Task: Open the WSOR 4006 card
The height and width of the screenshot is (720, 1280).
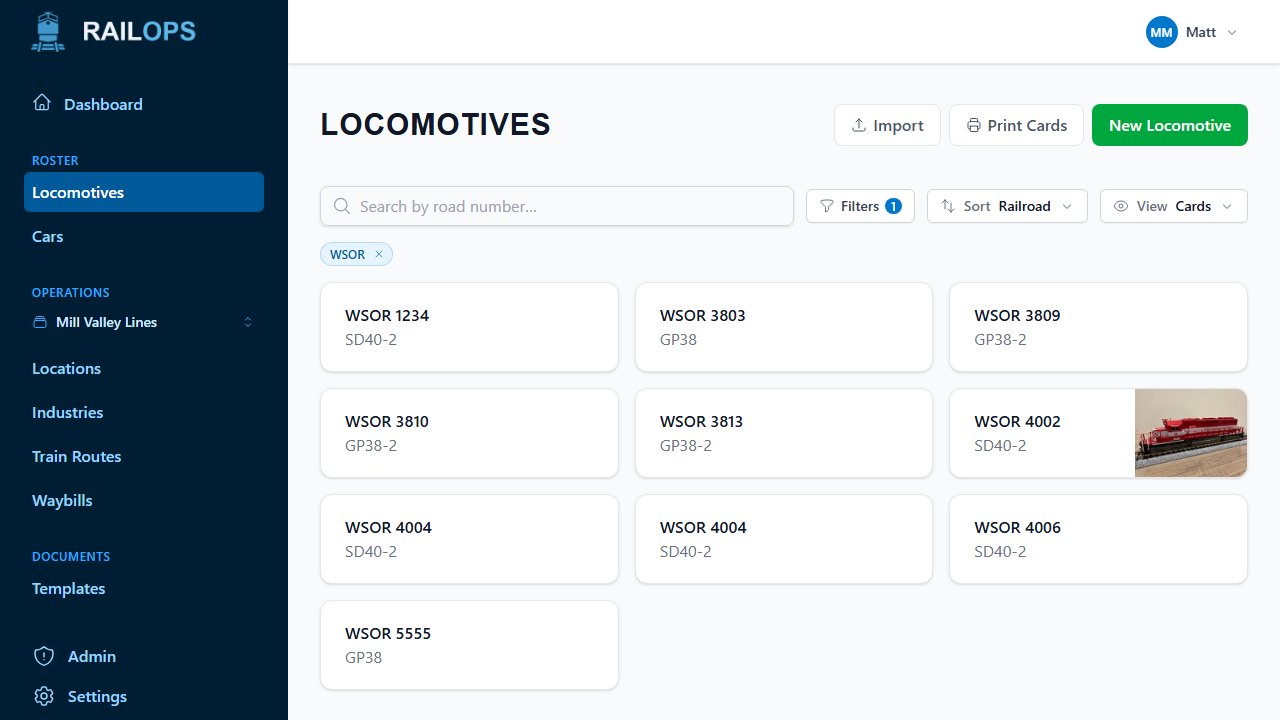Action: click(x=1098, y=539)
